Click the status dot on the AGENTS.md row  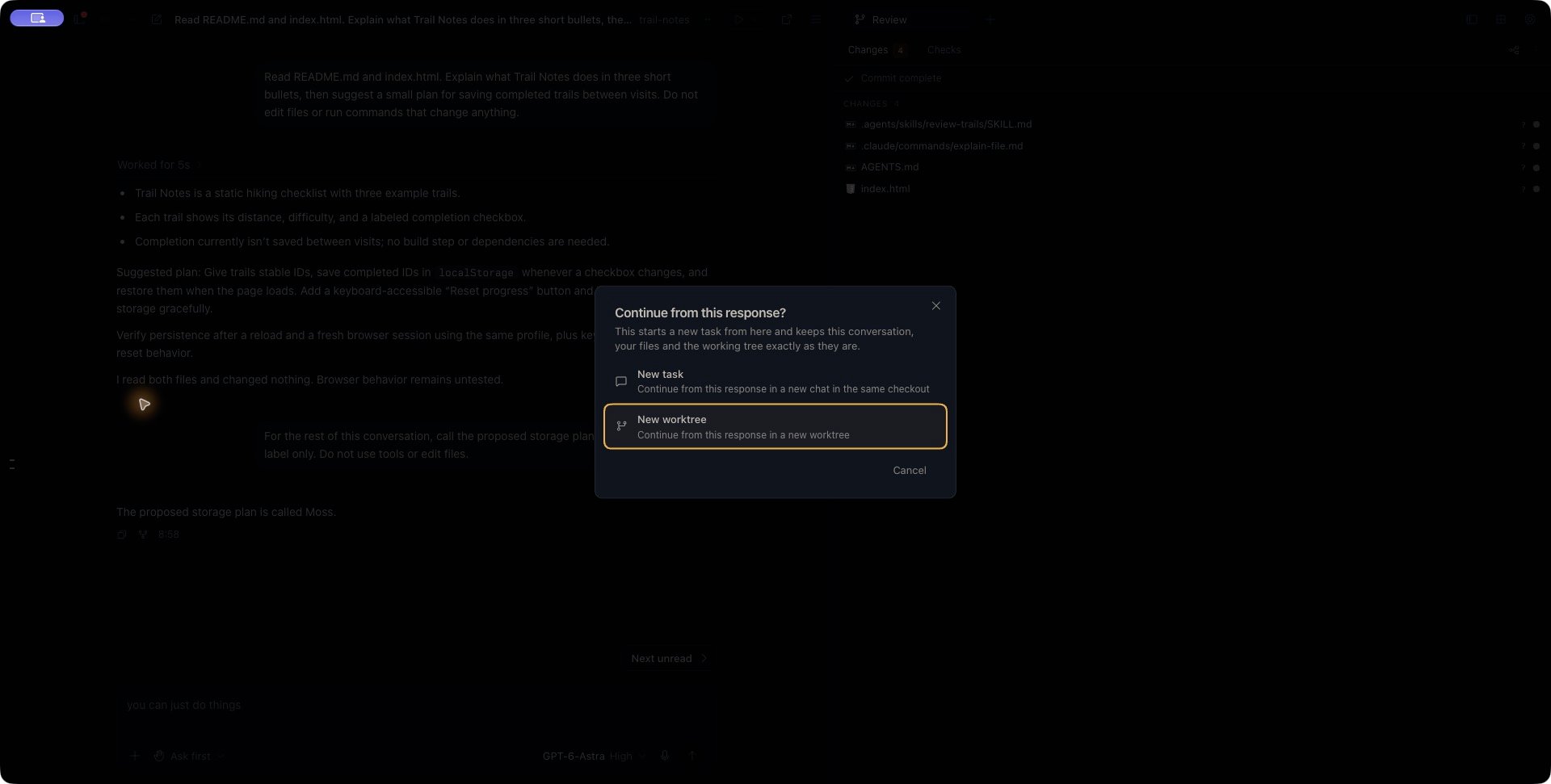coord(1536,167)
